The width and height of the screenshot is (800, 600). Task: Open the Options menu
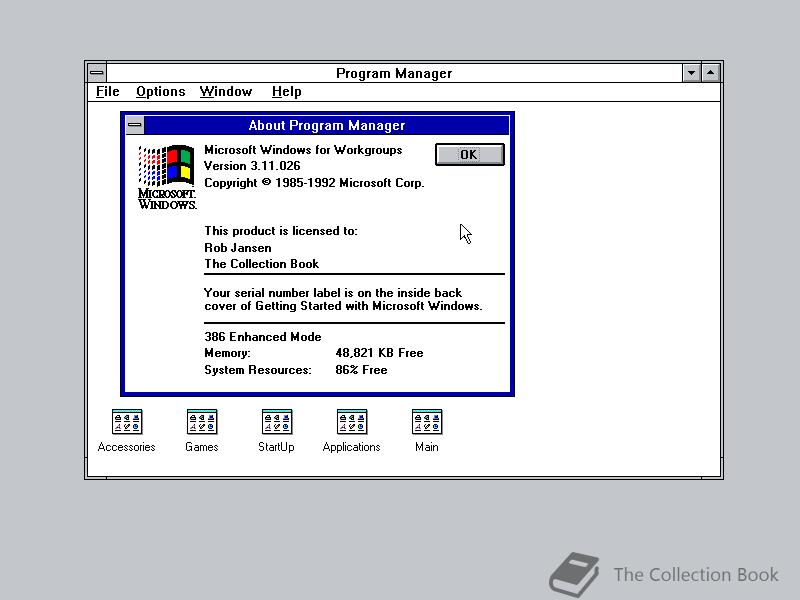click(x=161, y=92)
